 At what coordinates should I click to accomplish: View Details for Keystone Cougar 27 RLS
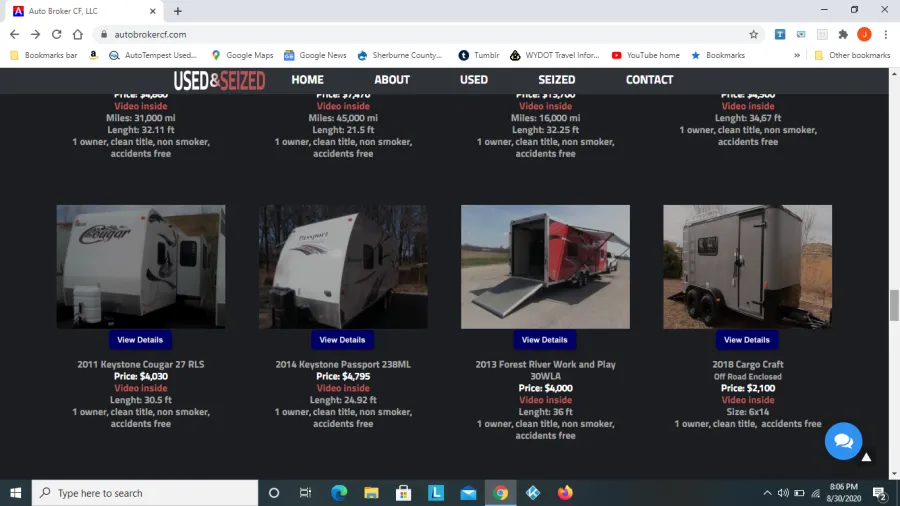(140, 340)
